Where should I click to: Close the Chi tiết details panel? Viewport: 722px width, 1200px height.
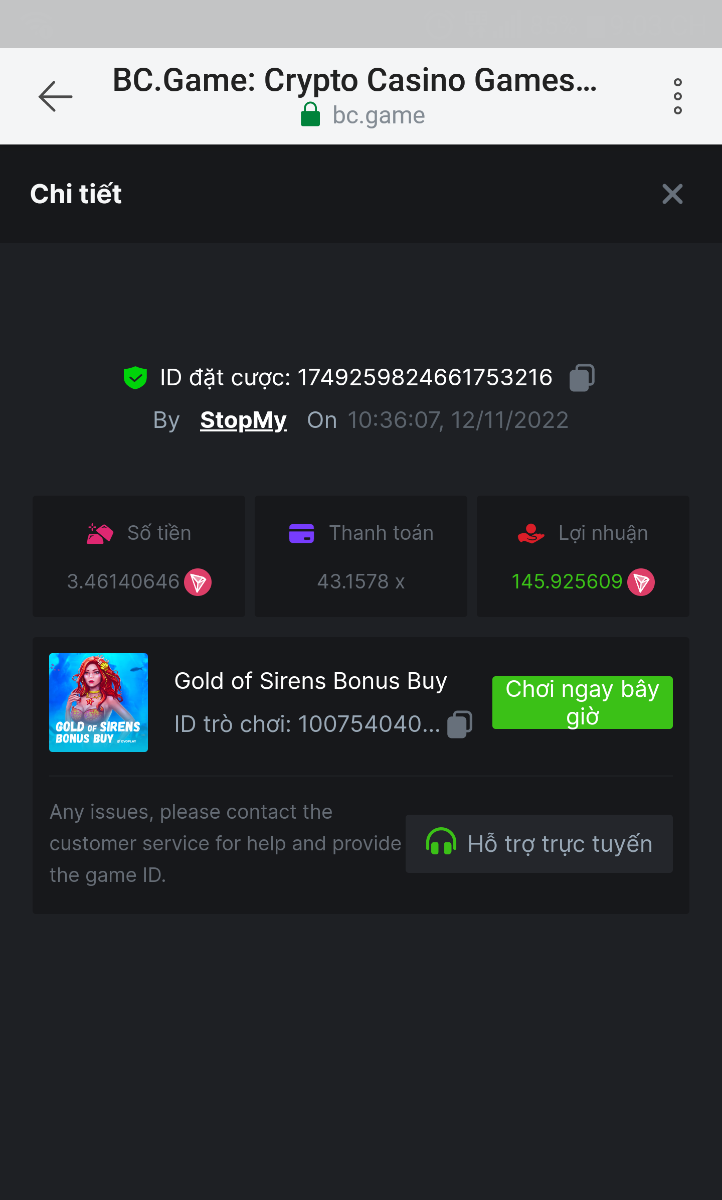click(672, 194)
